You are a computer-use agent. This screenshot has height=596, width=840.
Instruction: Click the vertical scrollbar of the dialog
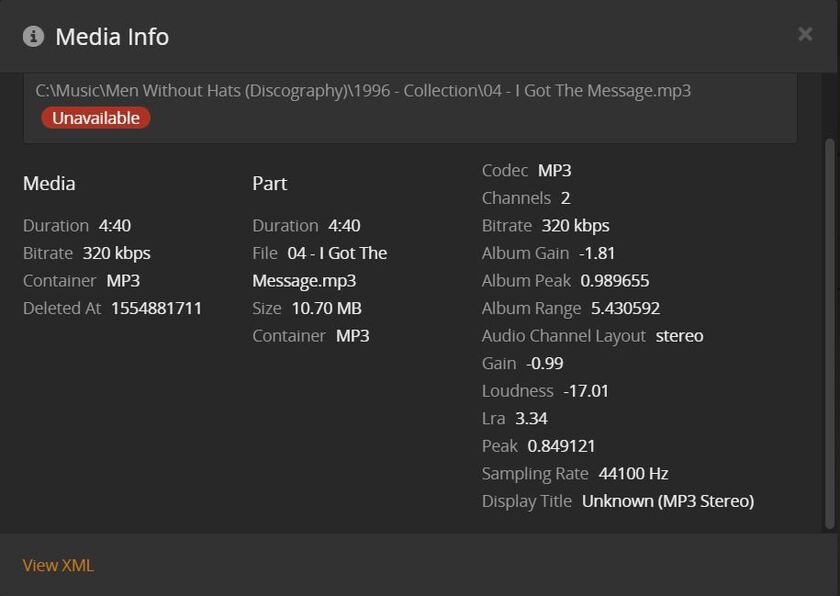point(829,330)
